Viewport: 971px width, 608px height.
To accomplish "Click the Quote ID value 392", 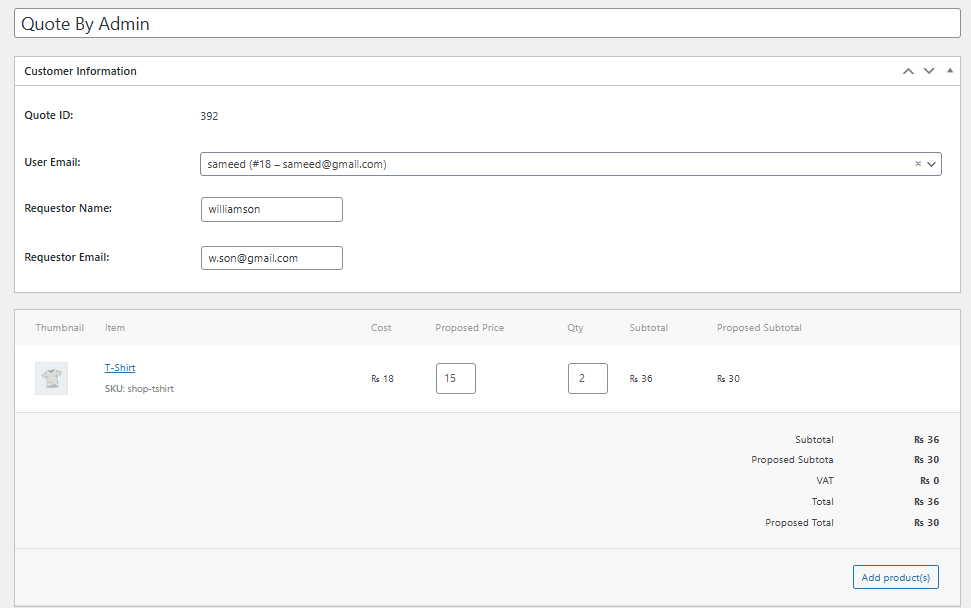I will (x=210, y=115).
